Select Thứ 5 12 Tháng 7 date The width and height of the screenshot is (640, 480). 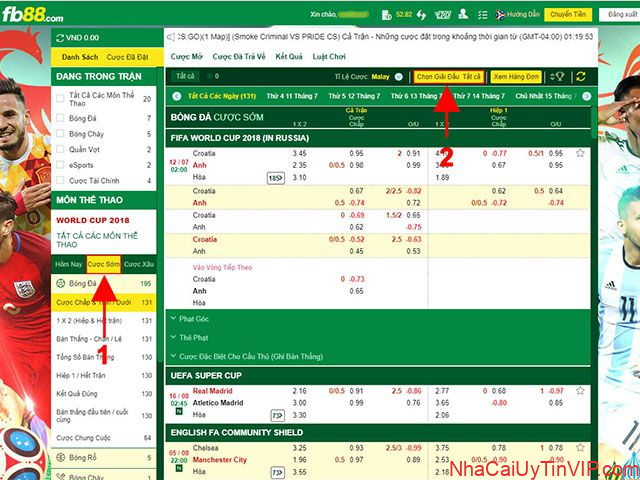tap(354, 96)
